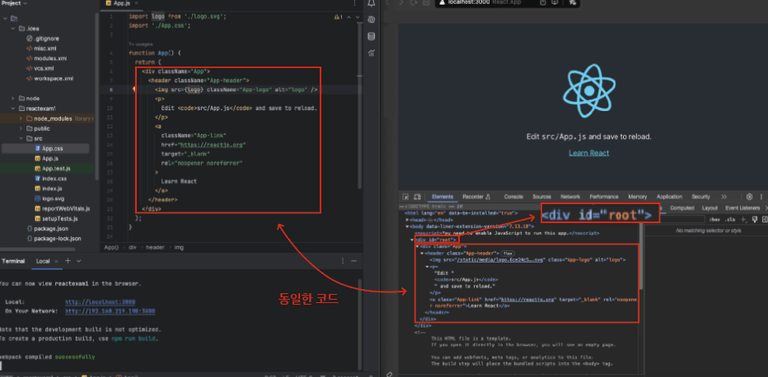Show more DevTools tabs chevron
The height and width of the screenshot is (377, 768).
tap(724, 197)
